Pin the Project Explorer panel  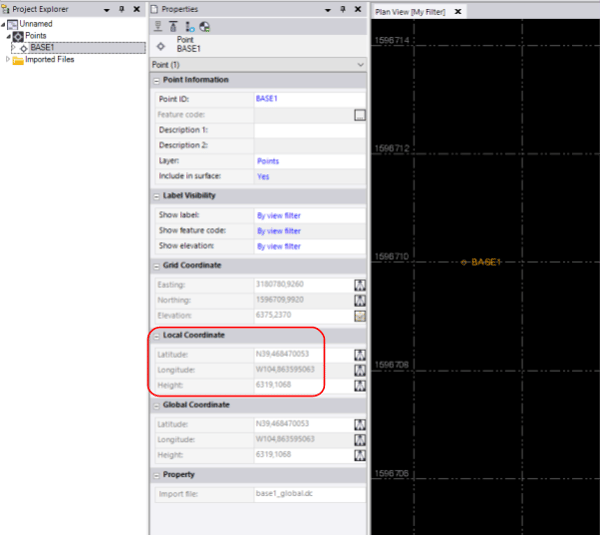click(x=121, y=10)
